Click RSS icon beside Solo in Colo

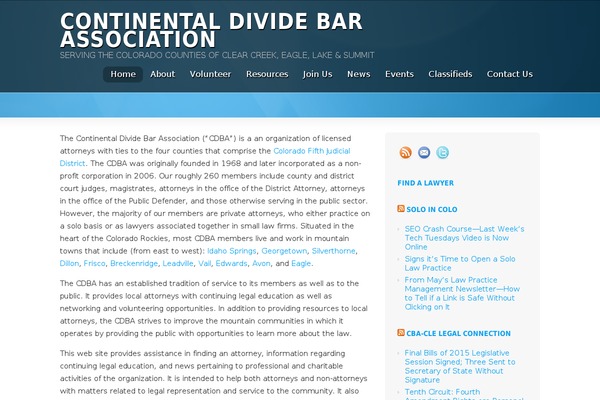click(x=401, y=209)
